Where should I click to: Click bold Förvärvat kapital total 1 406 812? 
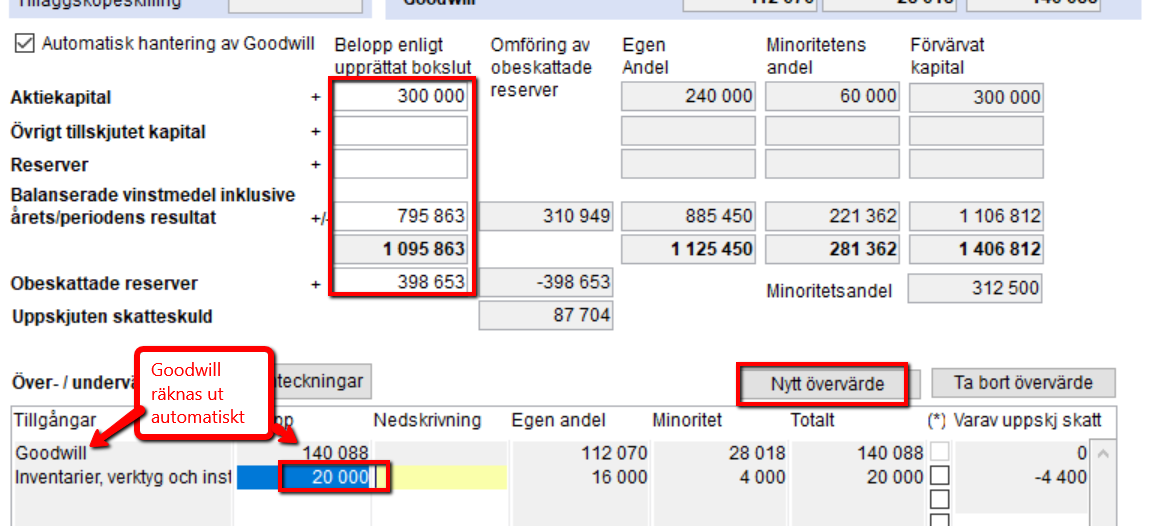coord(976,249)
